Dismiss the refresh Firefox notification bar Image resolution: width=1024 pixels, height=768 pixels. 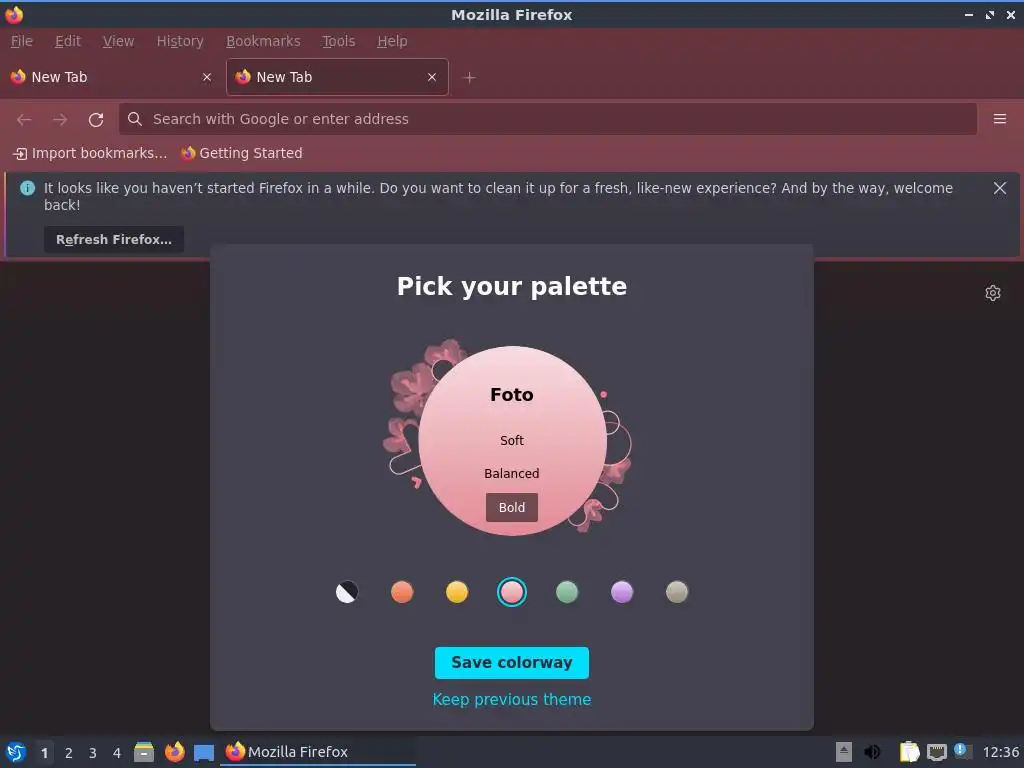(x=999, y=188)
